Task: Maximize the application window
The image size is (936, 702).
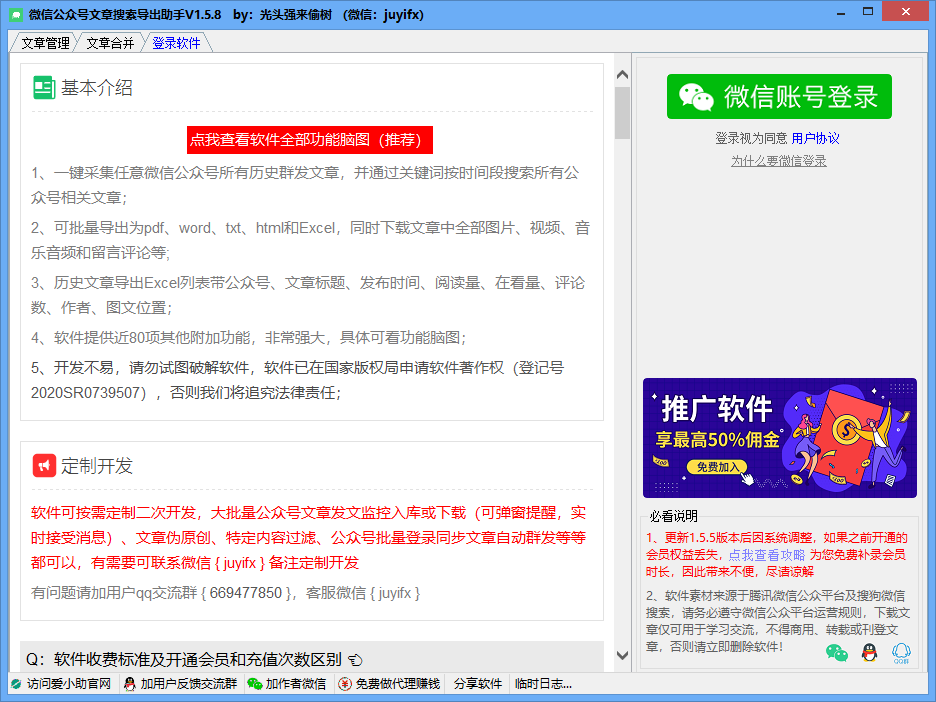Action: (x=868, y=12)
